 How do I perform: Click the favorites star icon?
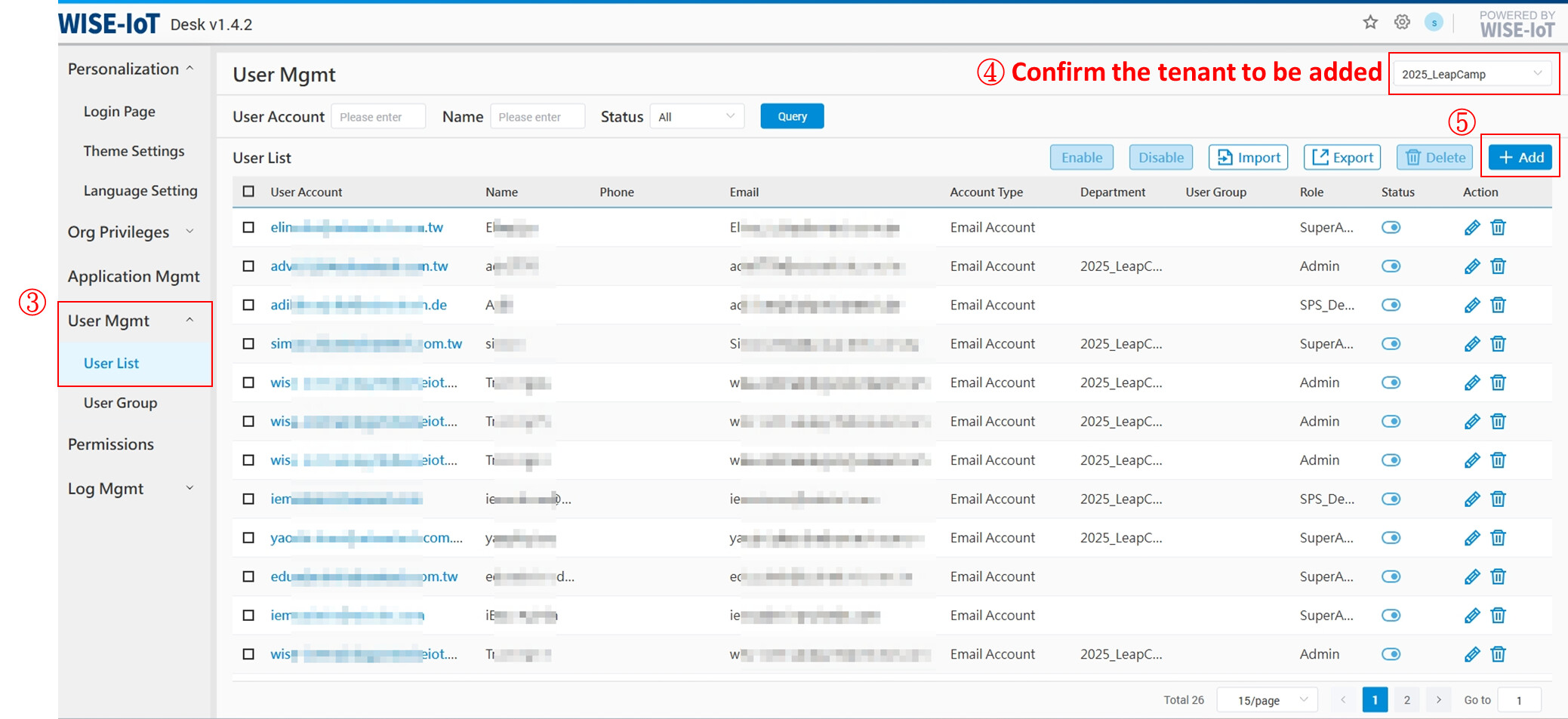click(1370, 23)
